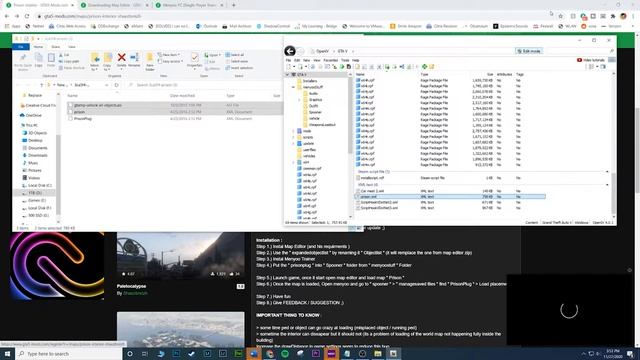The height and width of the screenshot is (360, 640).
Task: Click the Move to icon in ribbon
Action: tap(95, 58)
